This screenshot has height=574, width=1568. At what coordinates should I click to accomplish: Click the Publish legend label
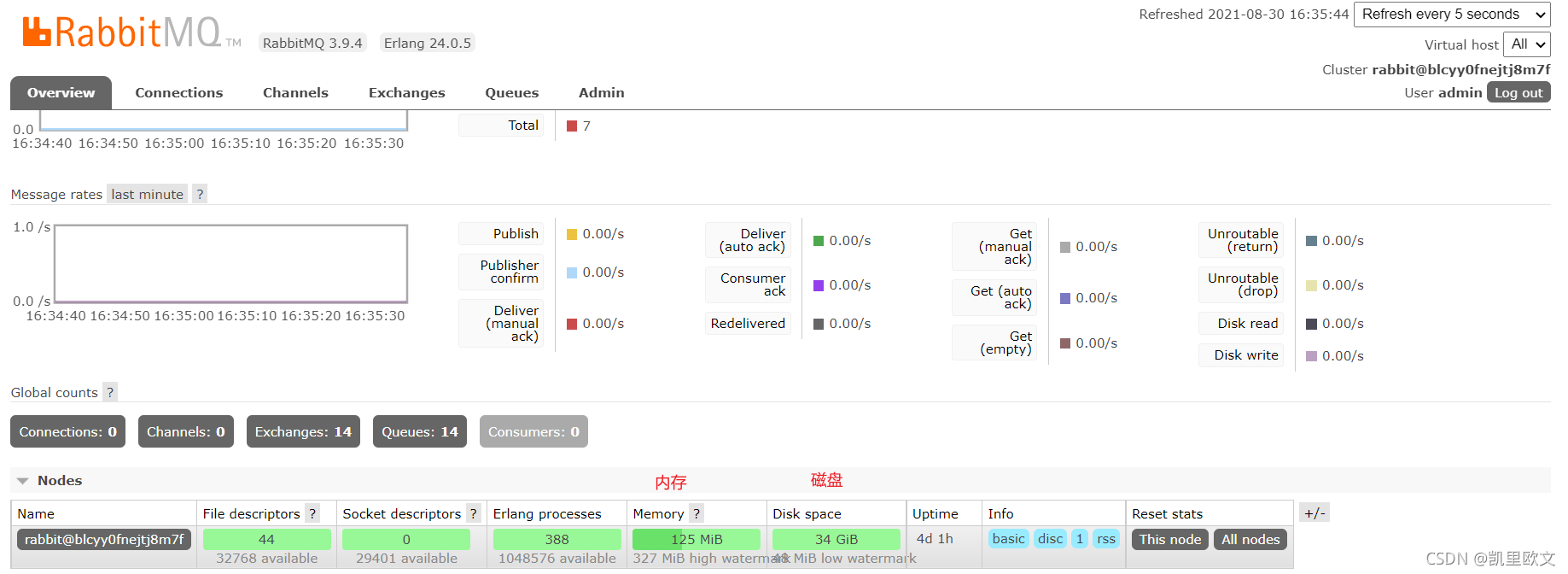coord(501,233)
